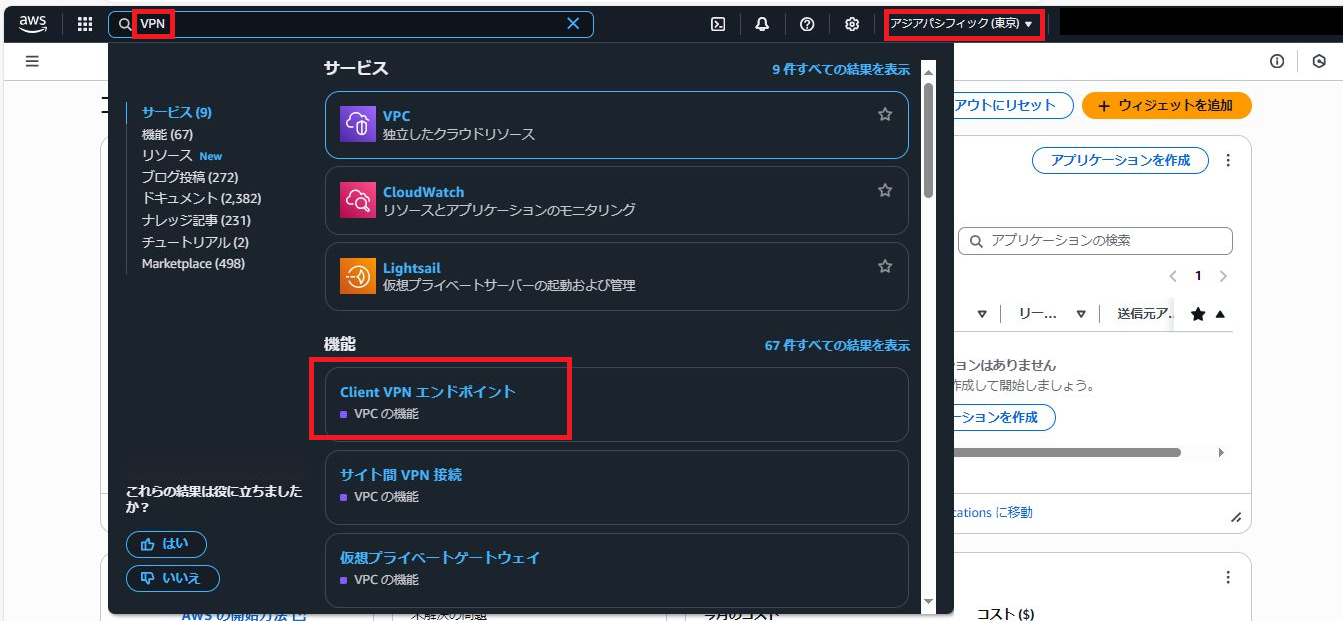Screen dimensions: 1343x621
Task: Open the hexagon icon at far top right
Action: click(x=1319, y=61)
